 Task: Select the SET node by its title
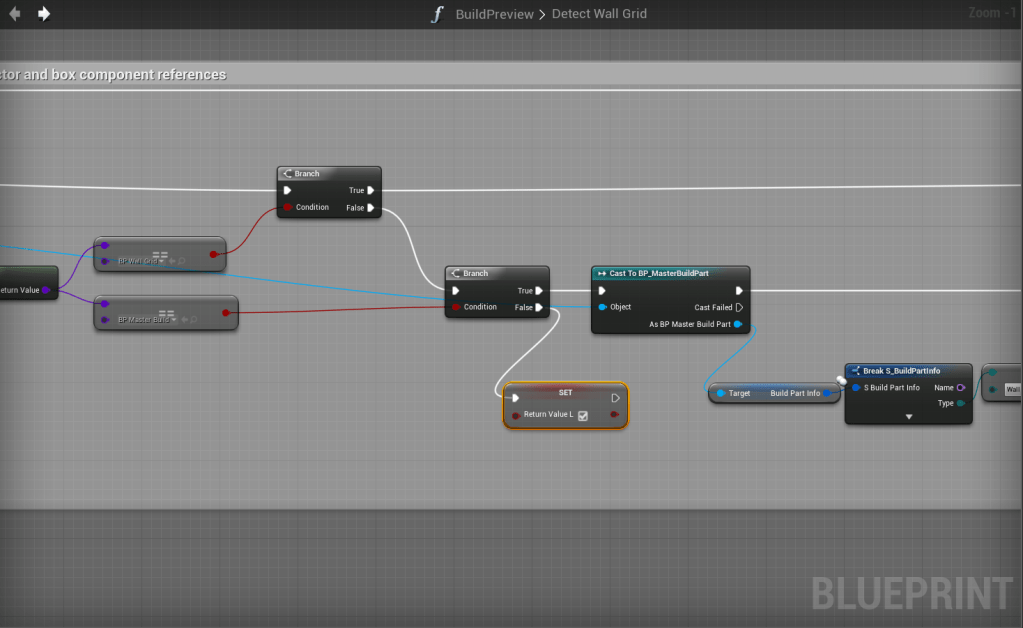click(x=565, y=392)
